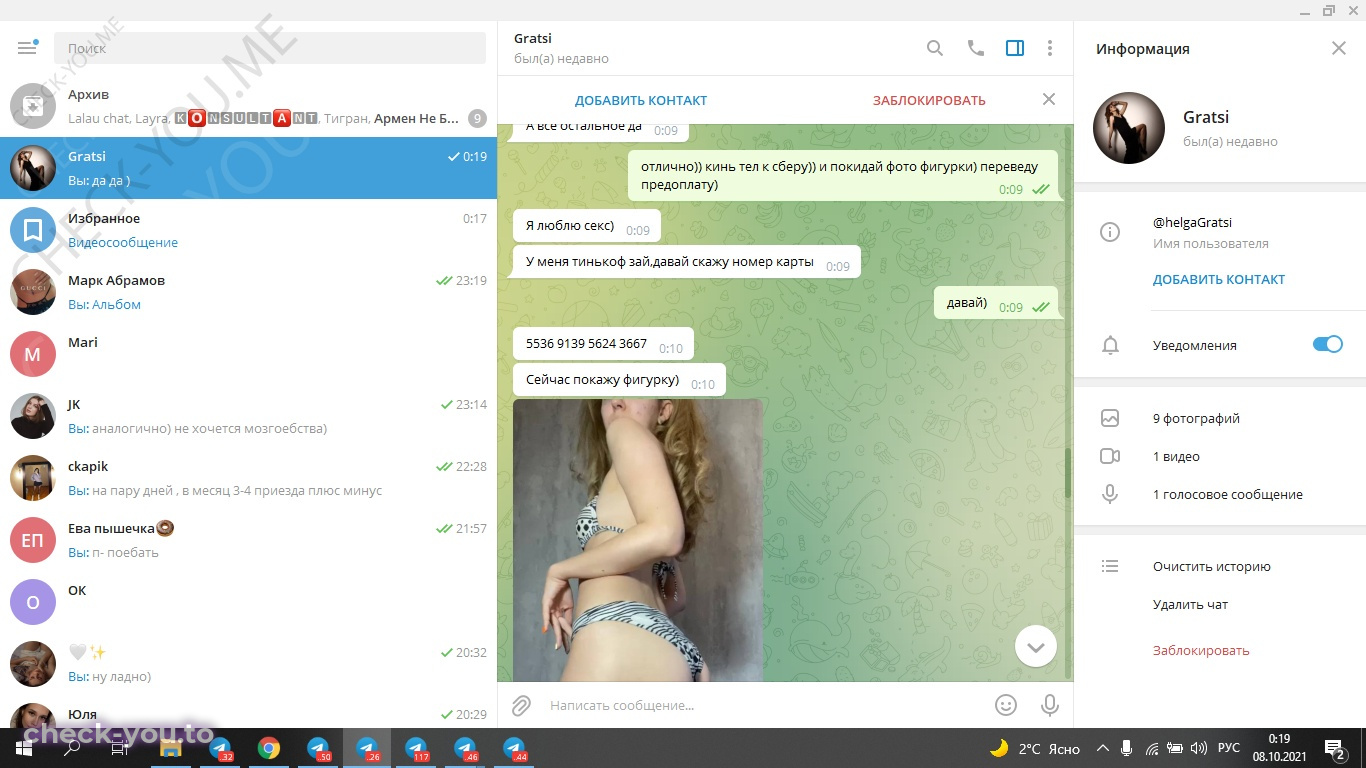This screenshot has height=768, width=1366.
Task: Open chat with Mari
Action: (248, 354)
